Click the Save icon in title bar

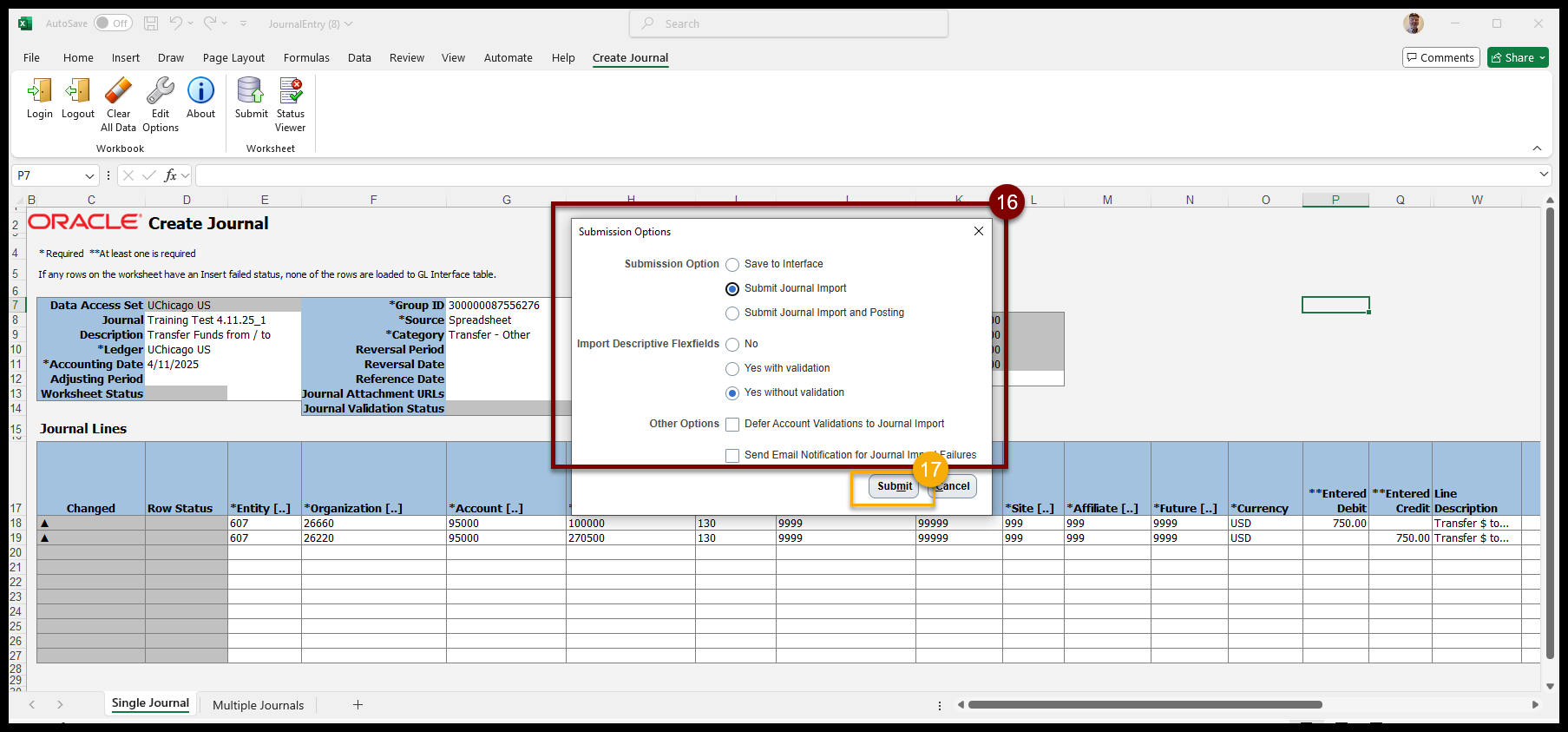151,23
